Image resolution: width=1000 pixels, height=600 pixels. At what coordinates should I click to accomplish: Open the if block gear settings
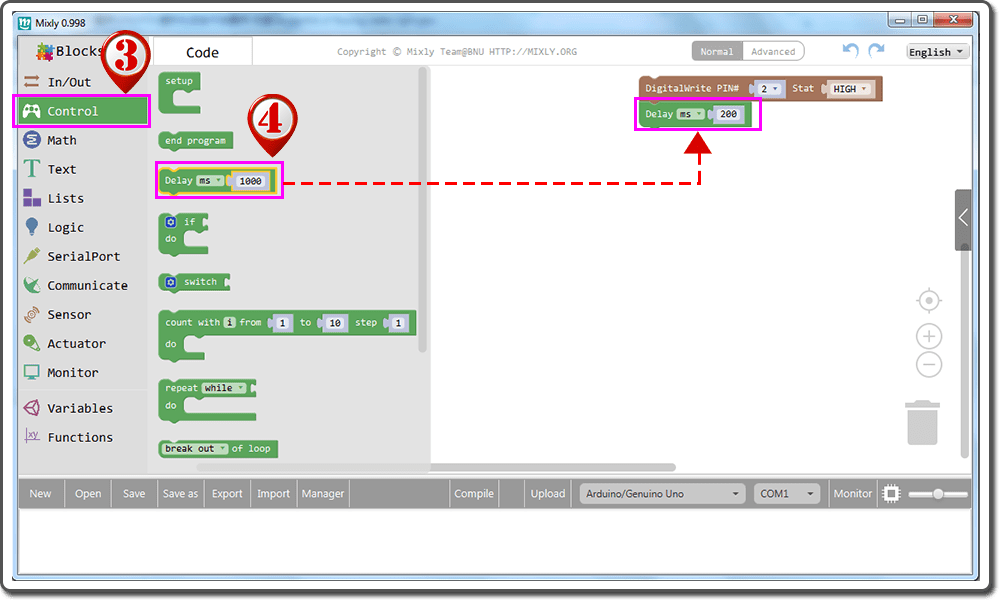[x=171, y=222]
